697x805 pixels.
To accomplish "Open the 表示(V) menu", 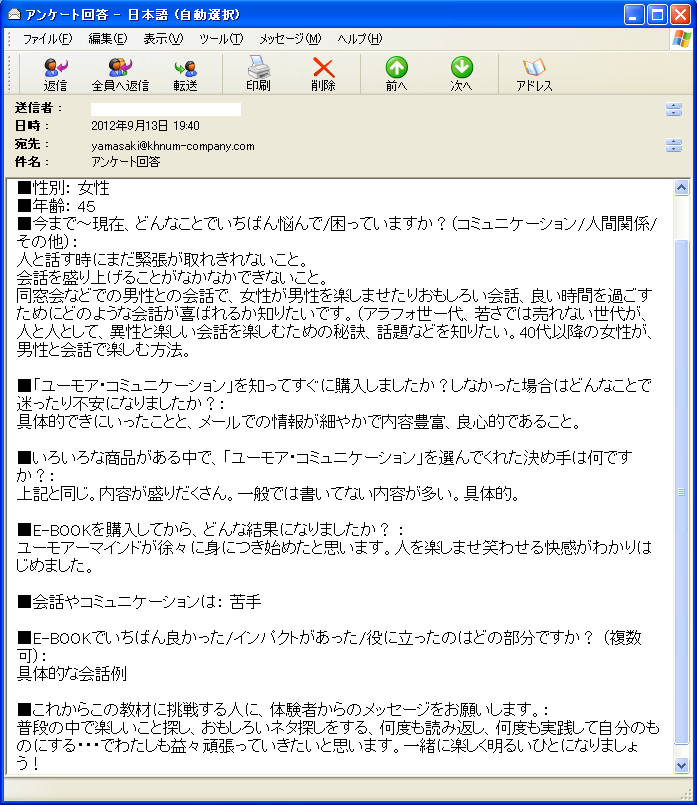I will [163, 39].
